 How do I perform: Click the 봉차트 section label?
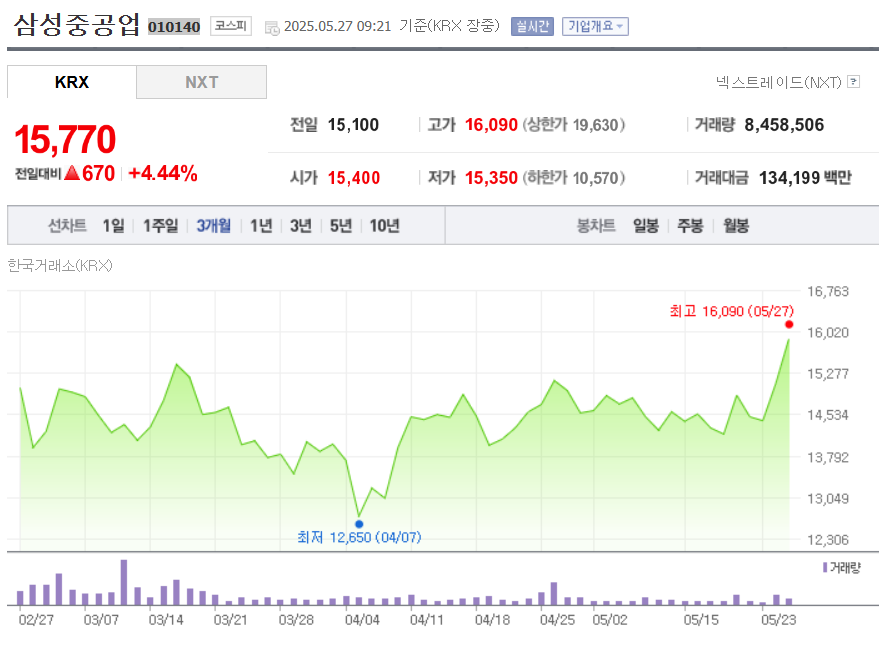[x=596, y=225]
